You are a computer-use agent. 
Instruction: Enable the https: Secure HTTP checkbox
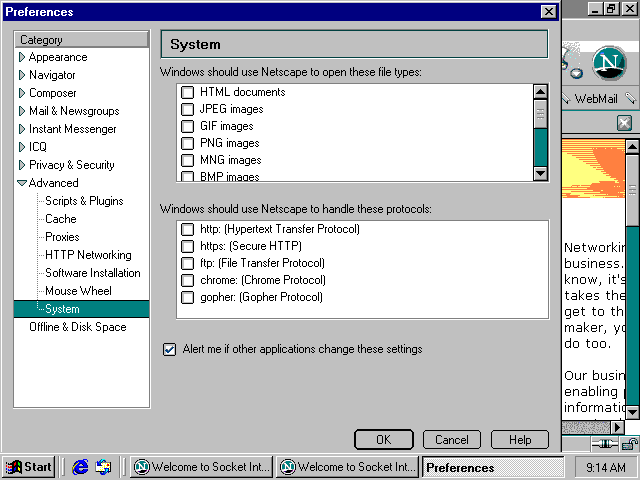tap(187, 246)
